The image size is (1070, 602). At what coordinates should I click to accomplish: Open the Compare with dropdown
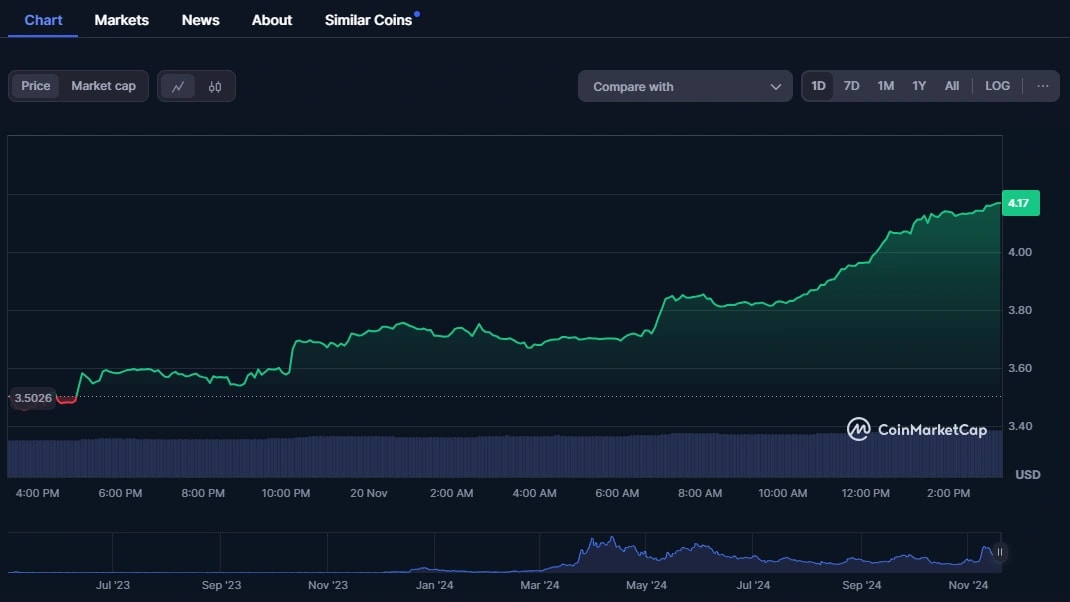tap(684, 87)
